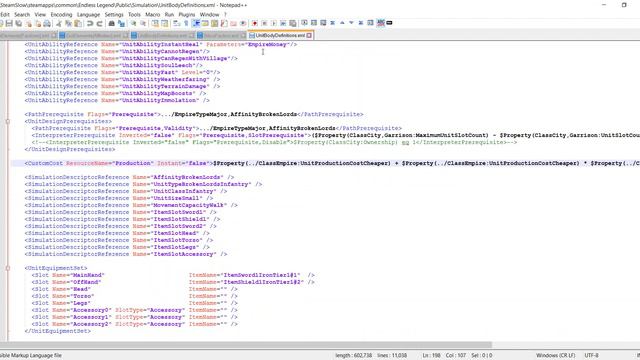Open the Settings menu
The height and width of the screenshot is (360, 640).
[x=114, y=14]
